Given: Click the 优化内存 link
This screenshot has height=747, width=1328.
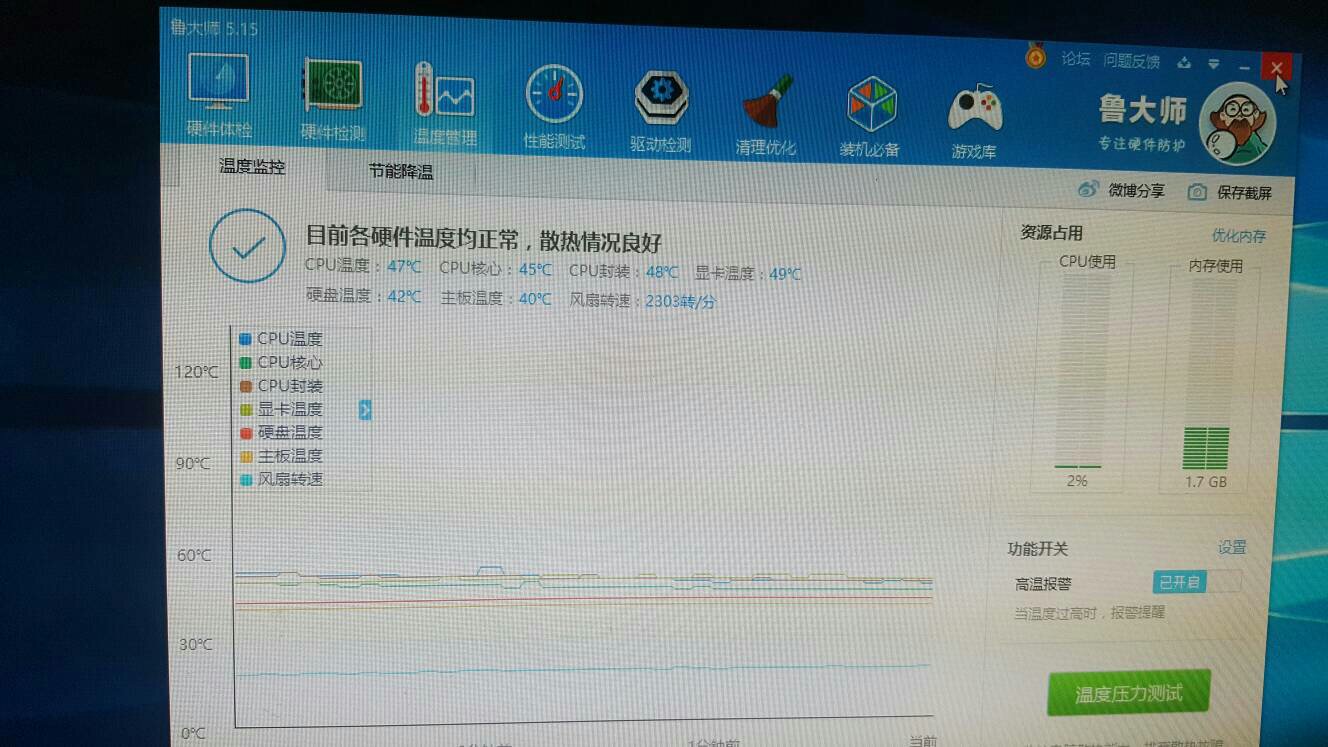Looking at the screenshot, I should (1238, 236).
